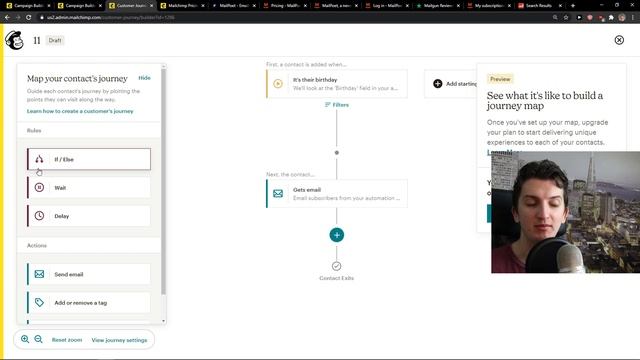
Task: Open the It's their birthday starting point
Action: pos(337,84)
